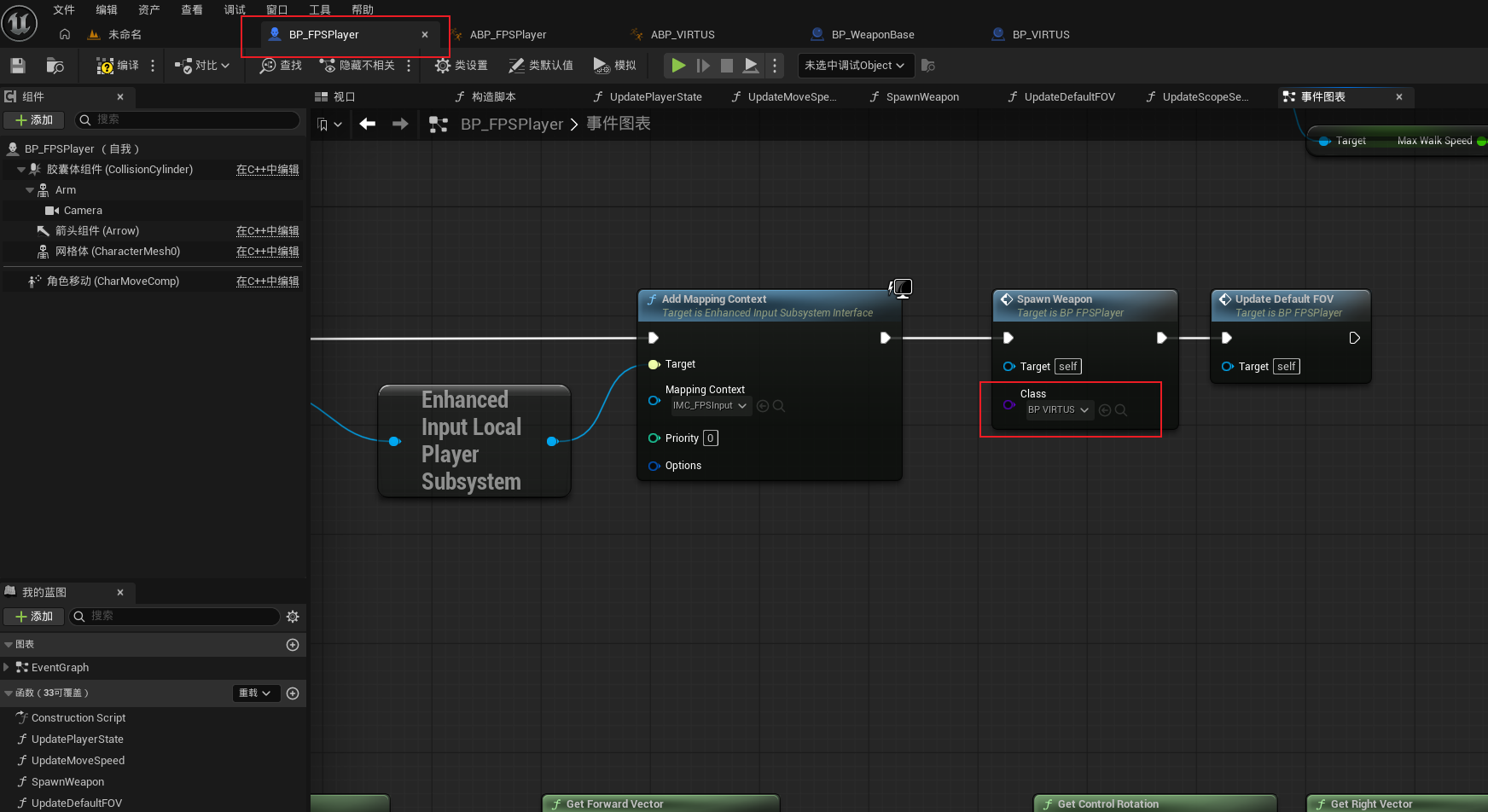Open the 文件 menu
The height and width of the screenshot is (812, 1488).
point(64,9)
